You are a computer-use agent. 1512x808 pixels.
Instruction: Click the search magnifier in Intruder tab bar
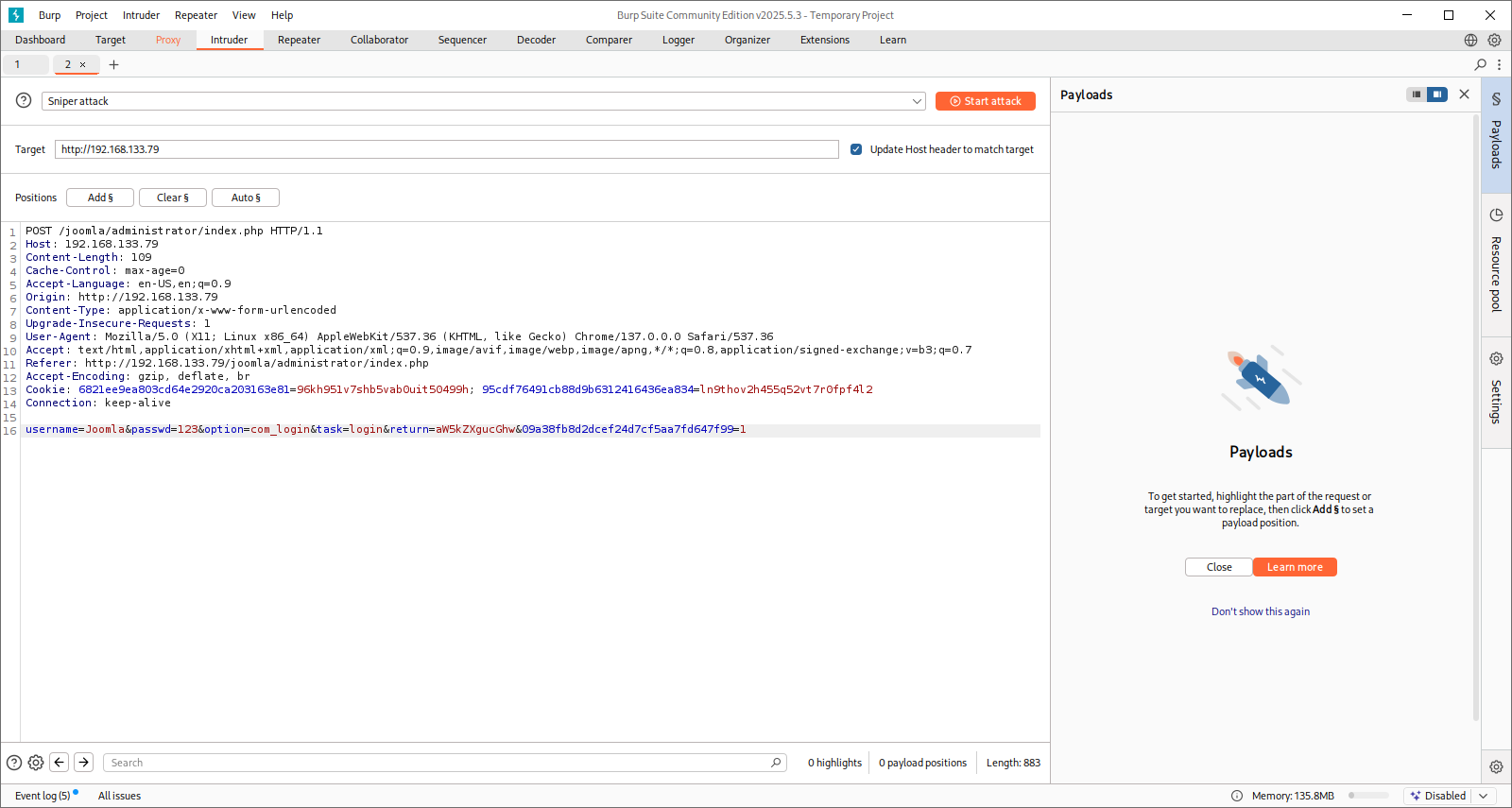(x=1481, y=64)
